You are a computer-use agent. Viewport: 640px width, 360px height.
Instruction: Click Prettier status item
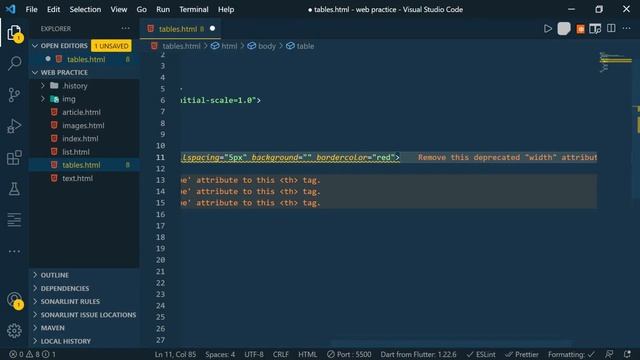click(522, 354)
